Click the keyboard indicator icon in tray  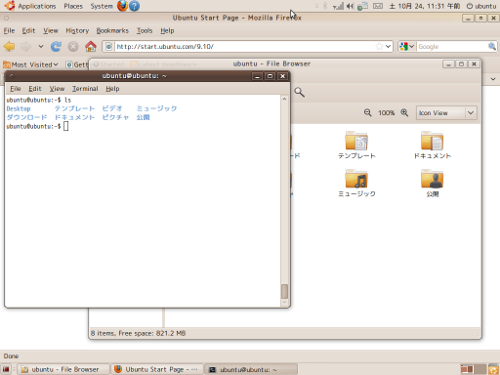(x=378, y=6)
